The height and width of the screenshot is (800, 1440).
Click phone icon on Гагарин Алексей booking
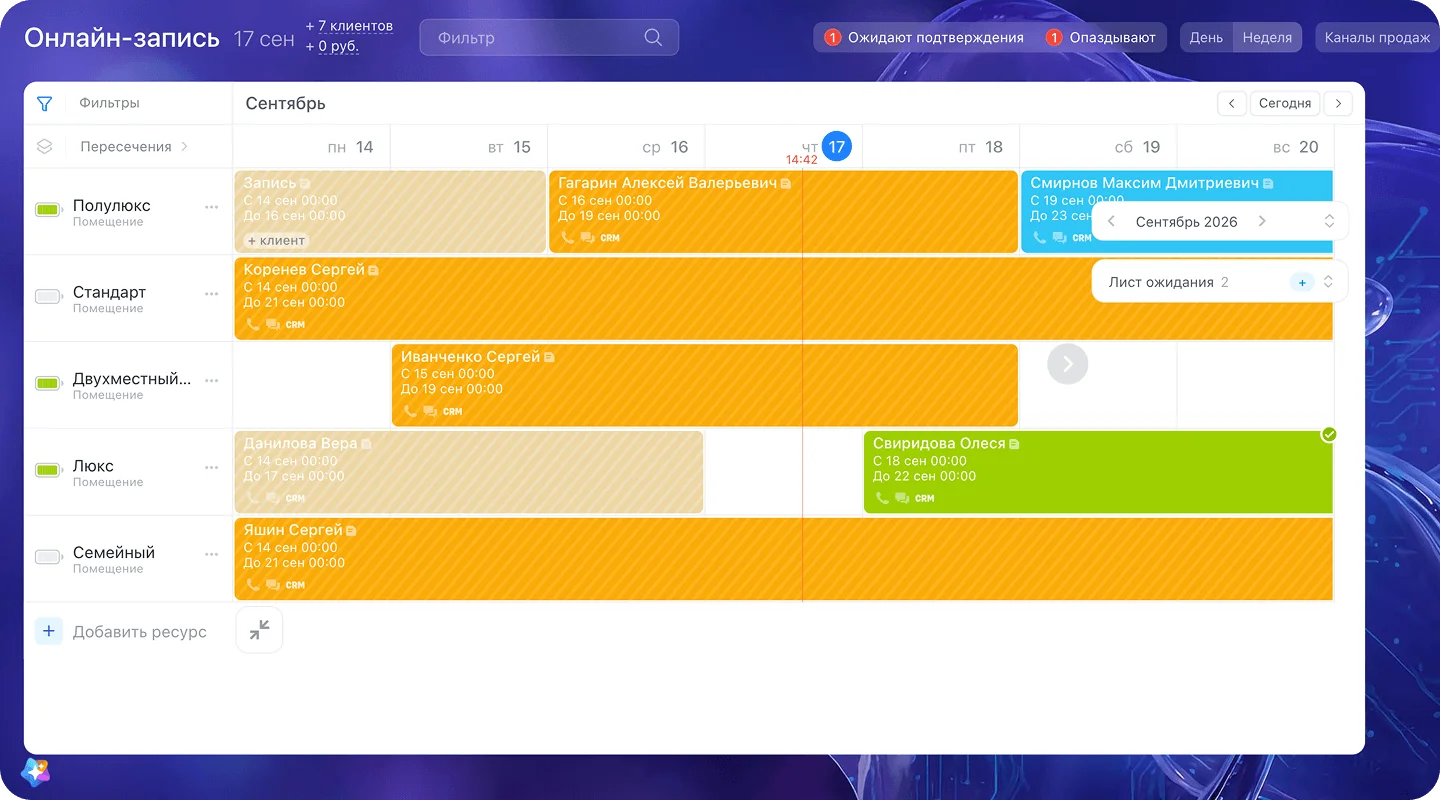[x=567, y=238]
